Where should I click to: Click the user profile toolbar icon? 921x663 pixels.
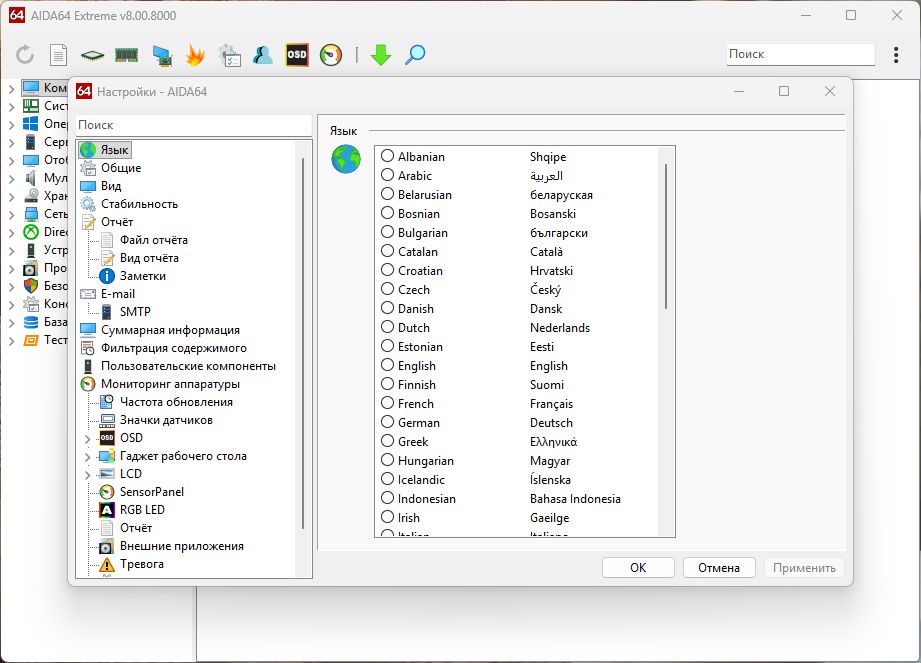pyautogui.click(x=263, y=55)
